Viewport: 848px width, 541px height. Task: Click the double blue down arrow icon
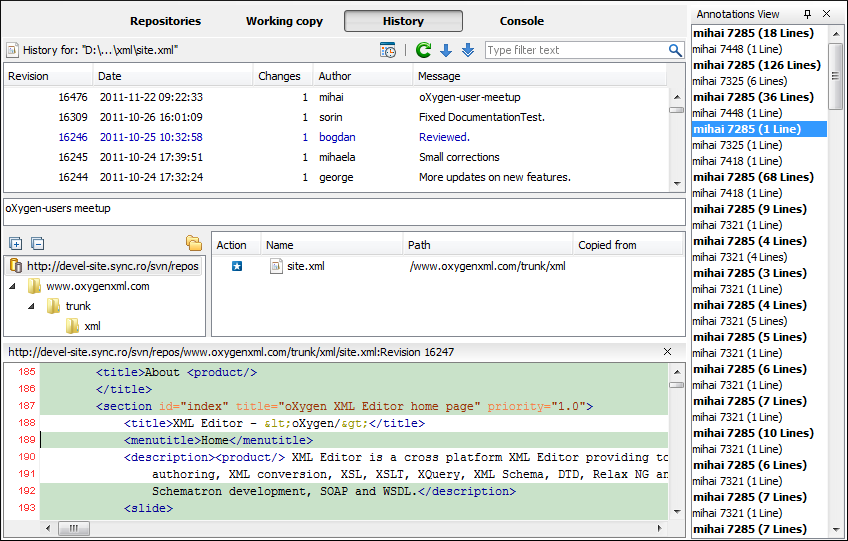tap(468, 50)
